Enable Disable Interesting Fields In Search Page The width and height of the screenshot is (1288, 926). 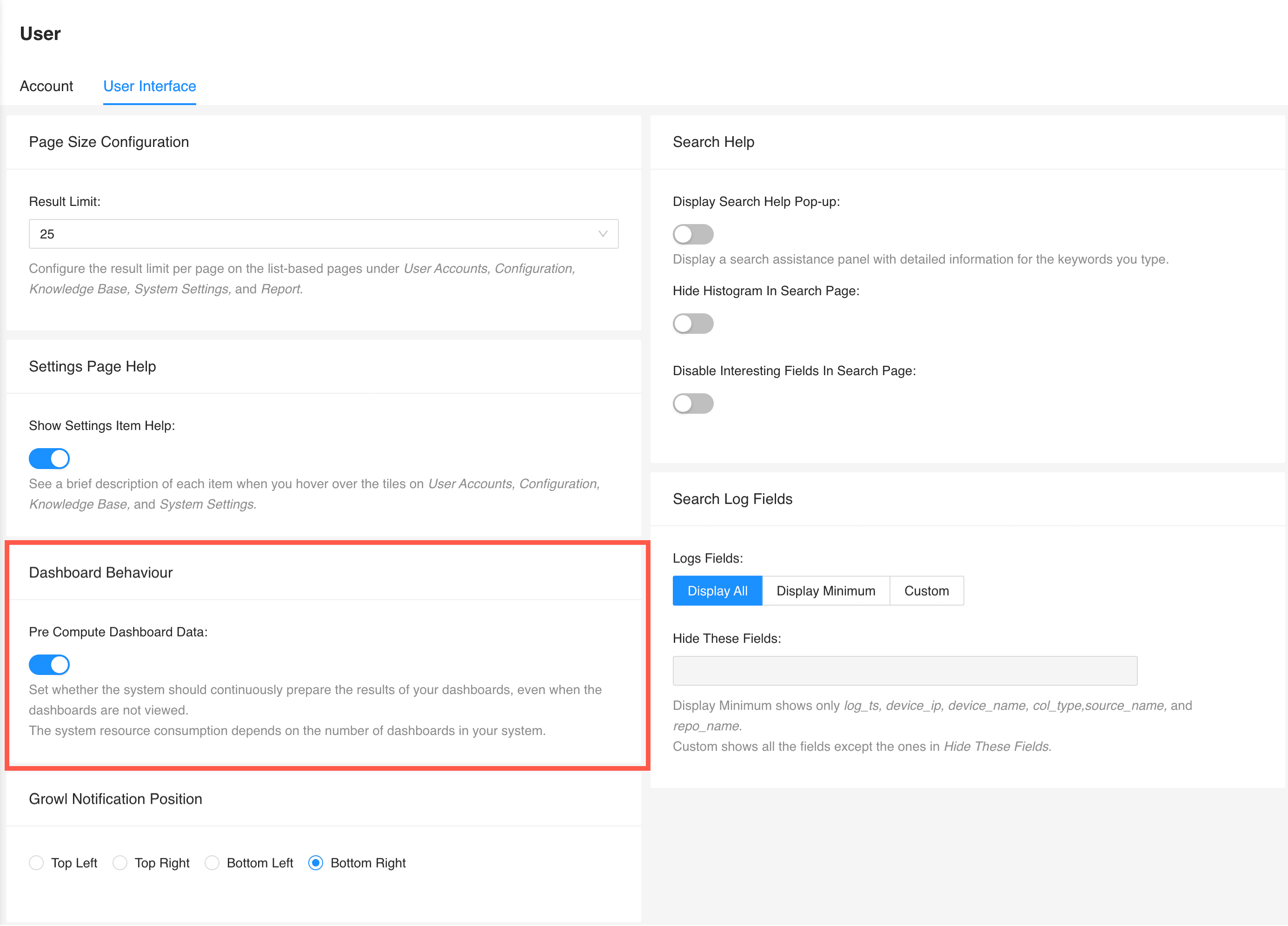[693, 403]
